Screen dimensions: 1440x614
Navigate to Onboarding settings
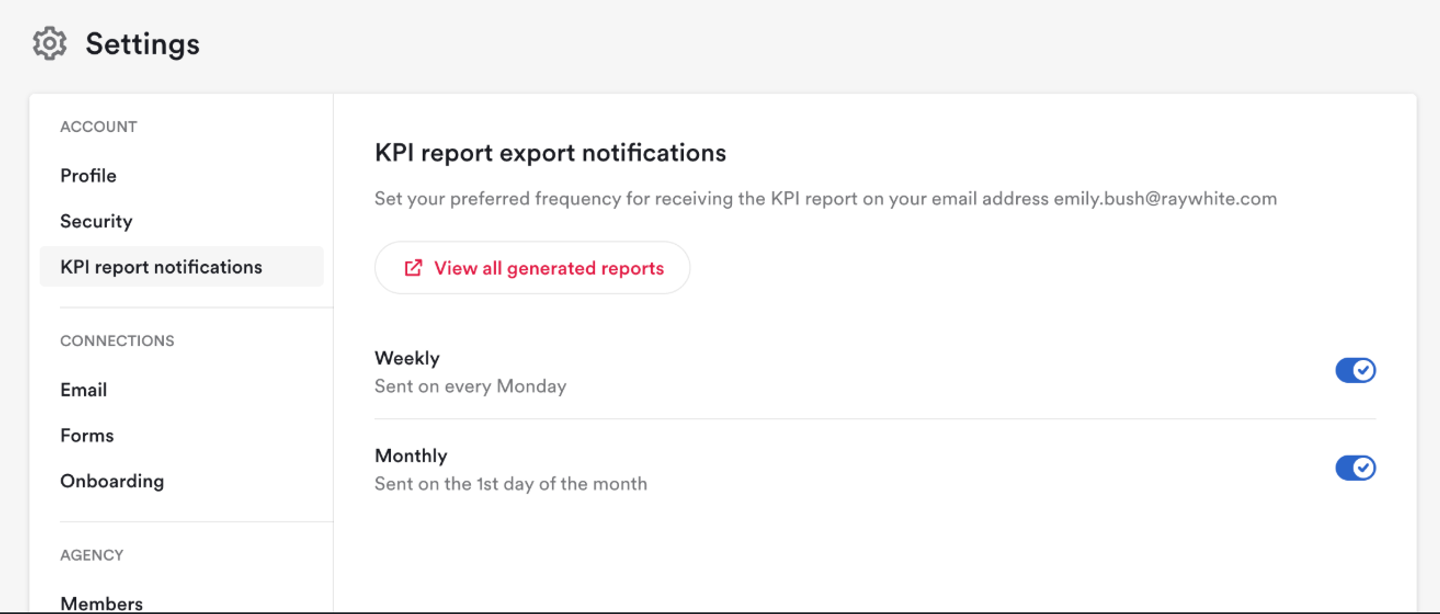click(112, 481)
